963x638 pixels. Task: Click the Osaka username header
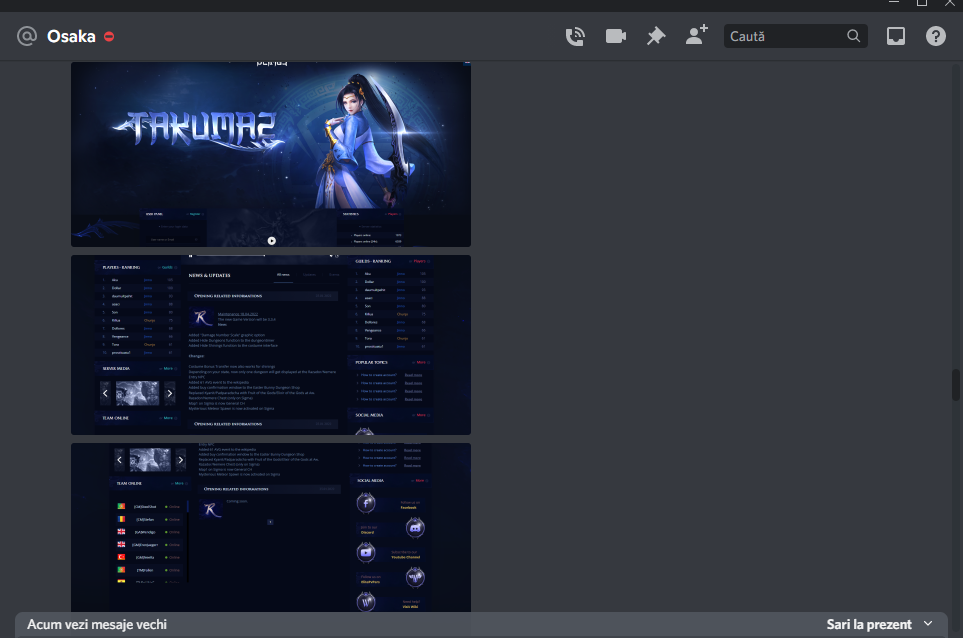point(71,36)
